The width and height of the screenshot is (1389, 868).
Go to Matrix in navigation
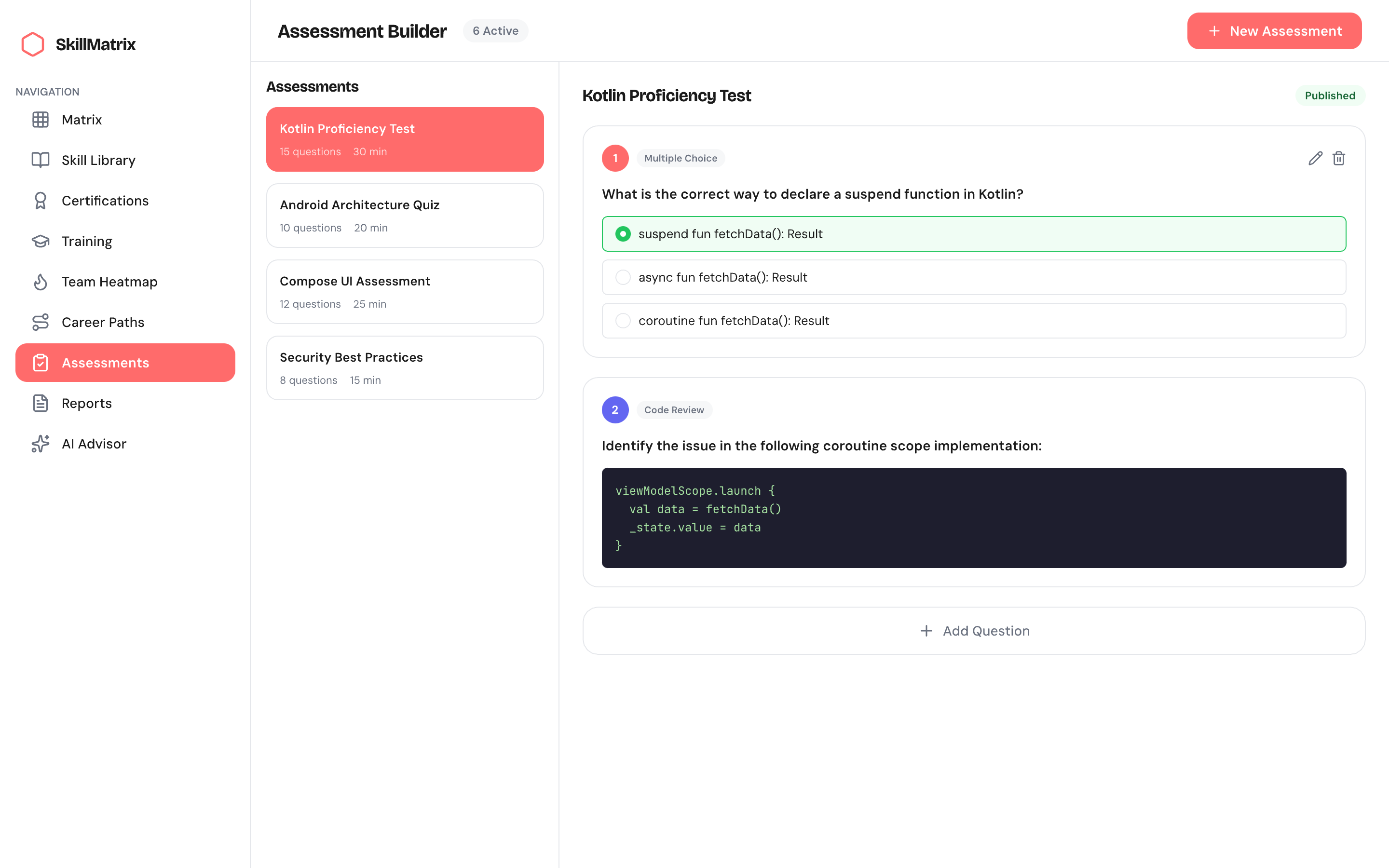coord(125,120)
